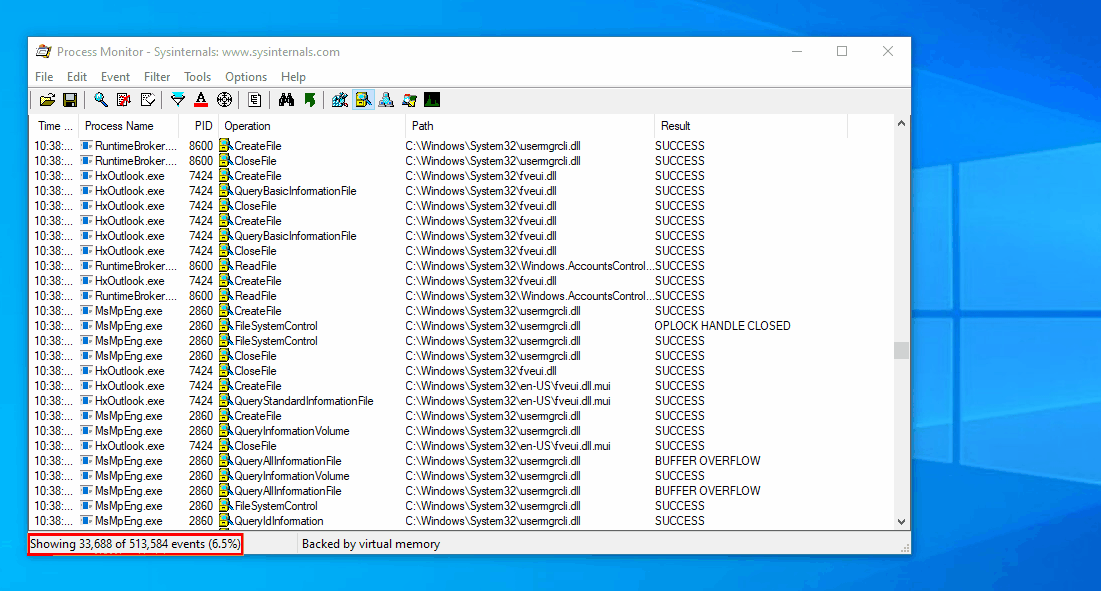
Task: Select the QueryStandardInformationFile operation row
Action: tap(462, 401)
